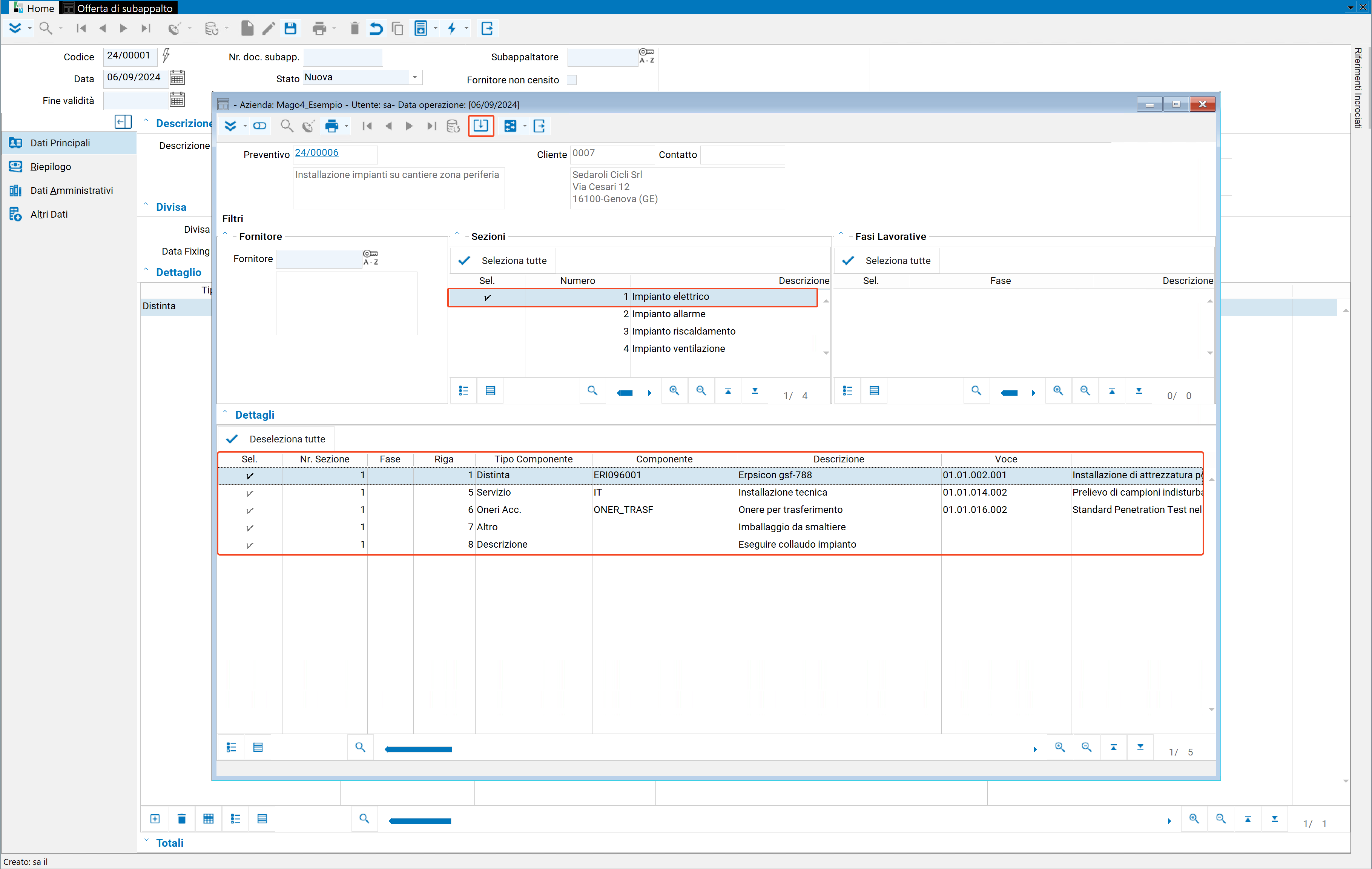
Task: Toggle Sel. check for Eseguire collaudo impianto row
Action: (x=250, y=545)
